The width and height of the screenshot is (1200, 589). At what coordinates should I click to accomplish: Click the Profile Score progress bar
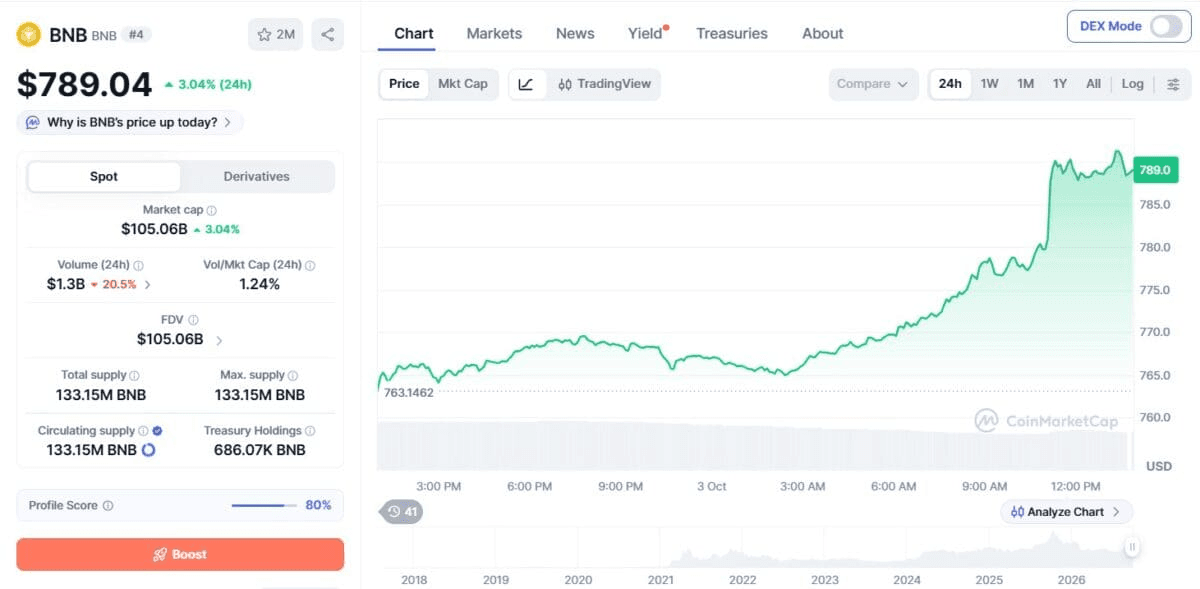(x=264, y=505)
